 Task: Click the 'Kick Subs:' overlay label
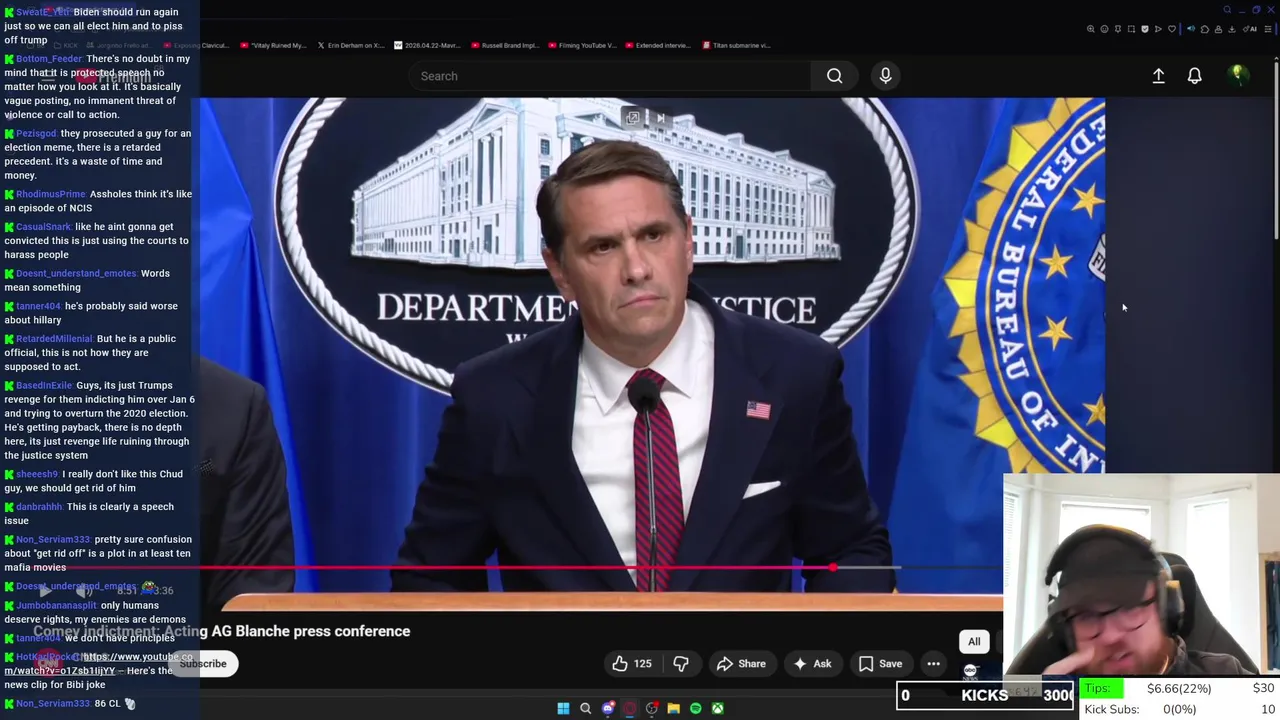coord(1112,709)
